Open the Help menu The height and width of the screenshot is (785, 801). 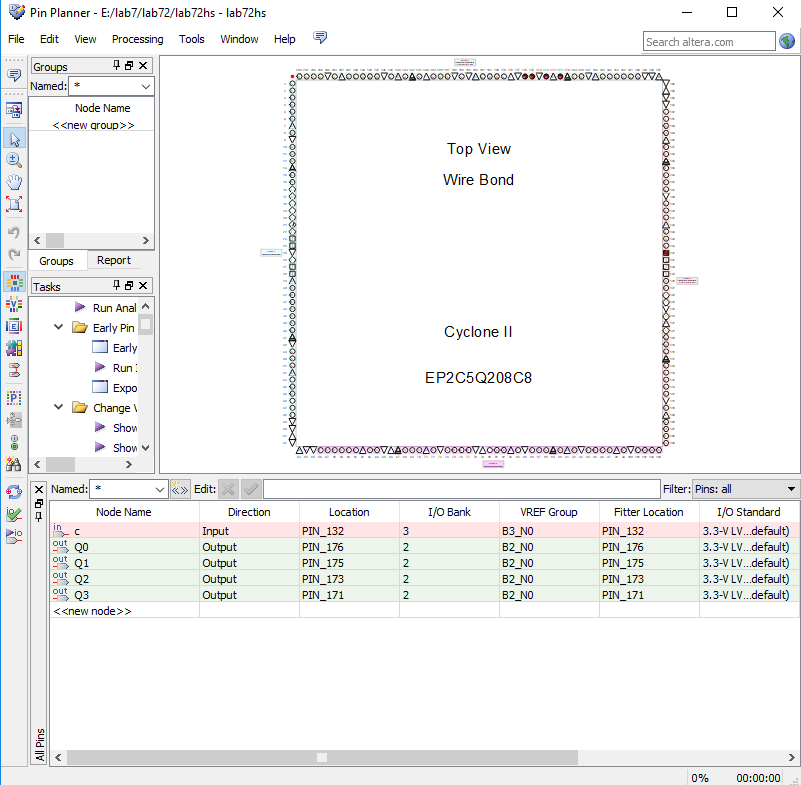tap(285, 39)
